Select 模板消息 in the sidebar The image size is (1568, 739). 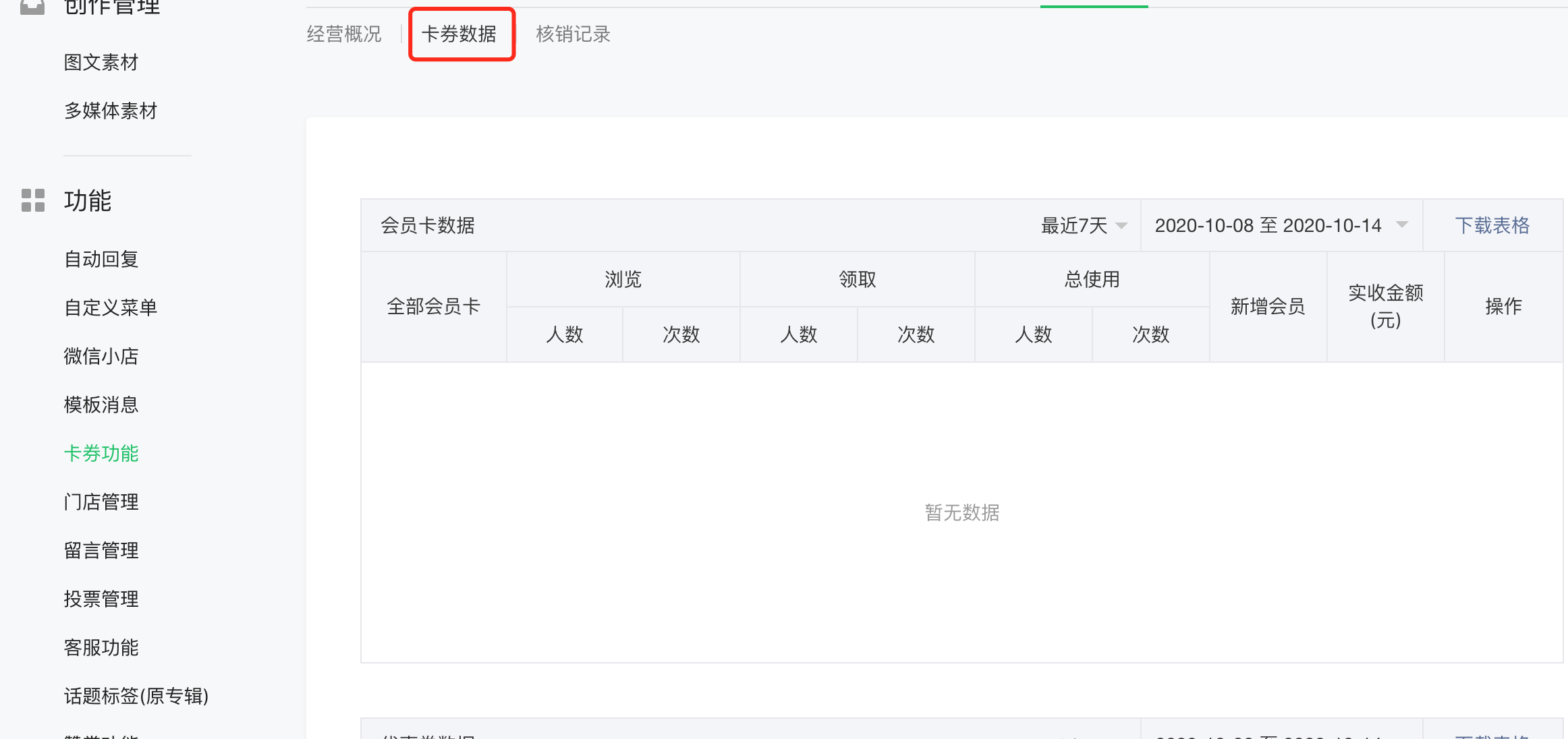[x=101, y=405]
